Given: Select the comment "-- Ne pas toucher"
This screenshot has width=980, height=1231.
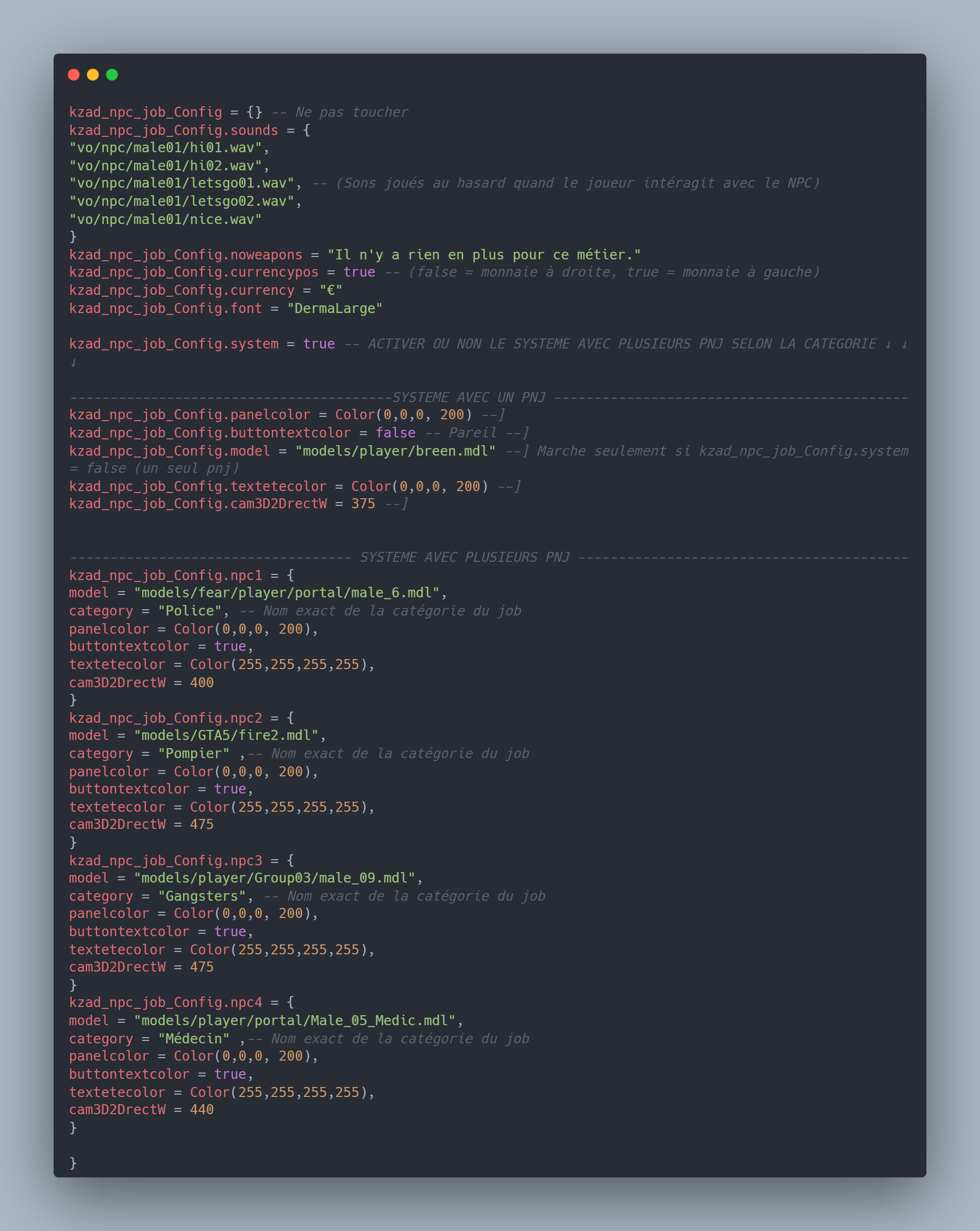Looking at the screenshot, I should click(x=340, y=112).
